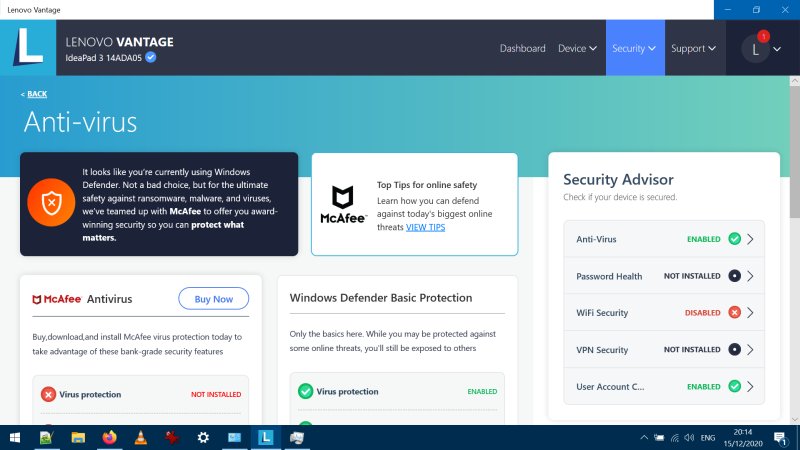
Task: Click the ENABLED status under Windows Defender
Action: (482, 391)
